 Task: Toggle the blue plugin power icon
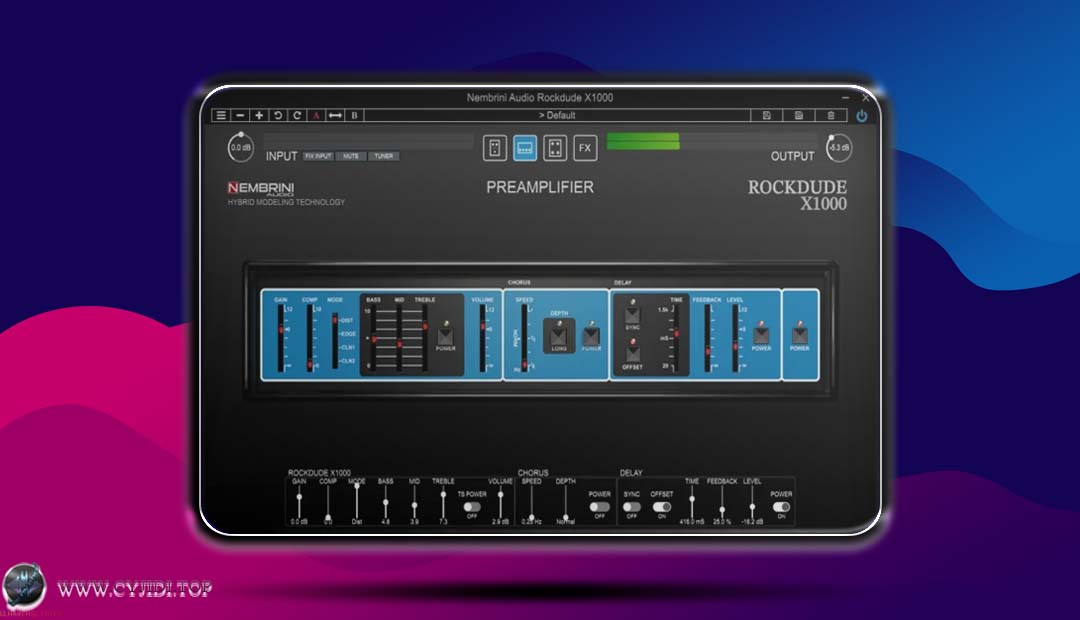862,116
